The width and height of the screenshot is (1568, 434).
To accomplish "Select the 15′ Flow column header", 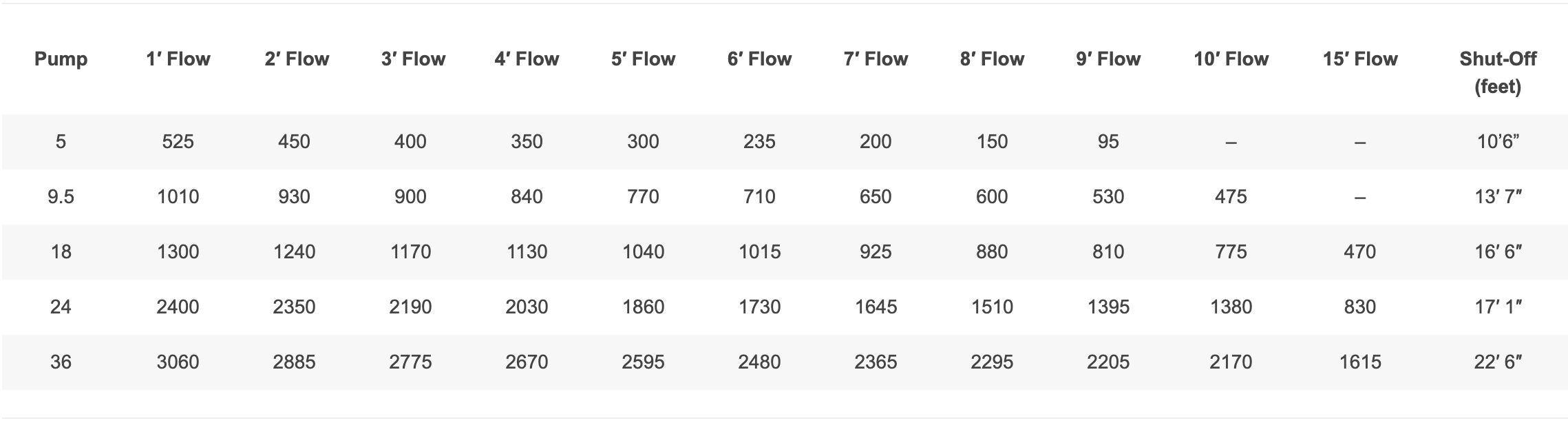I will coord(1359,59).
